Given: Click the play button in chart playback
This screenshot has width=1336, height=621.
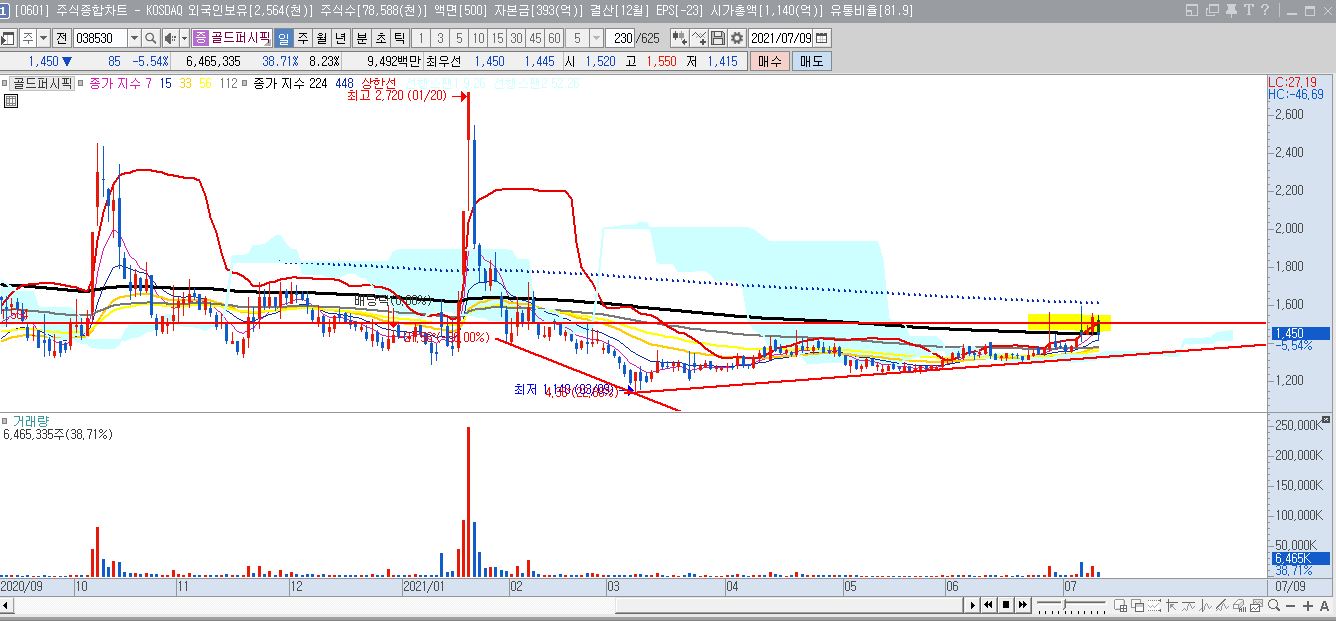Looking at the screenshot, I should click(973, 605).
